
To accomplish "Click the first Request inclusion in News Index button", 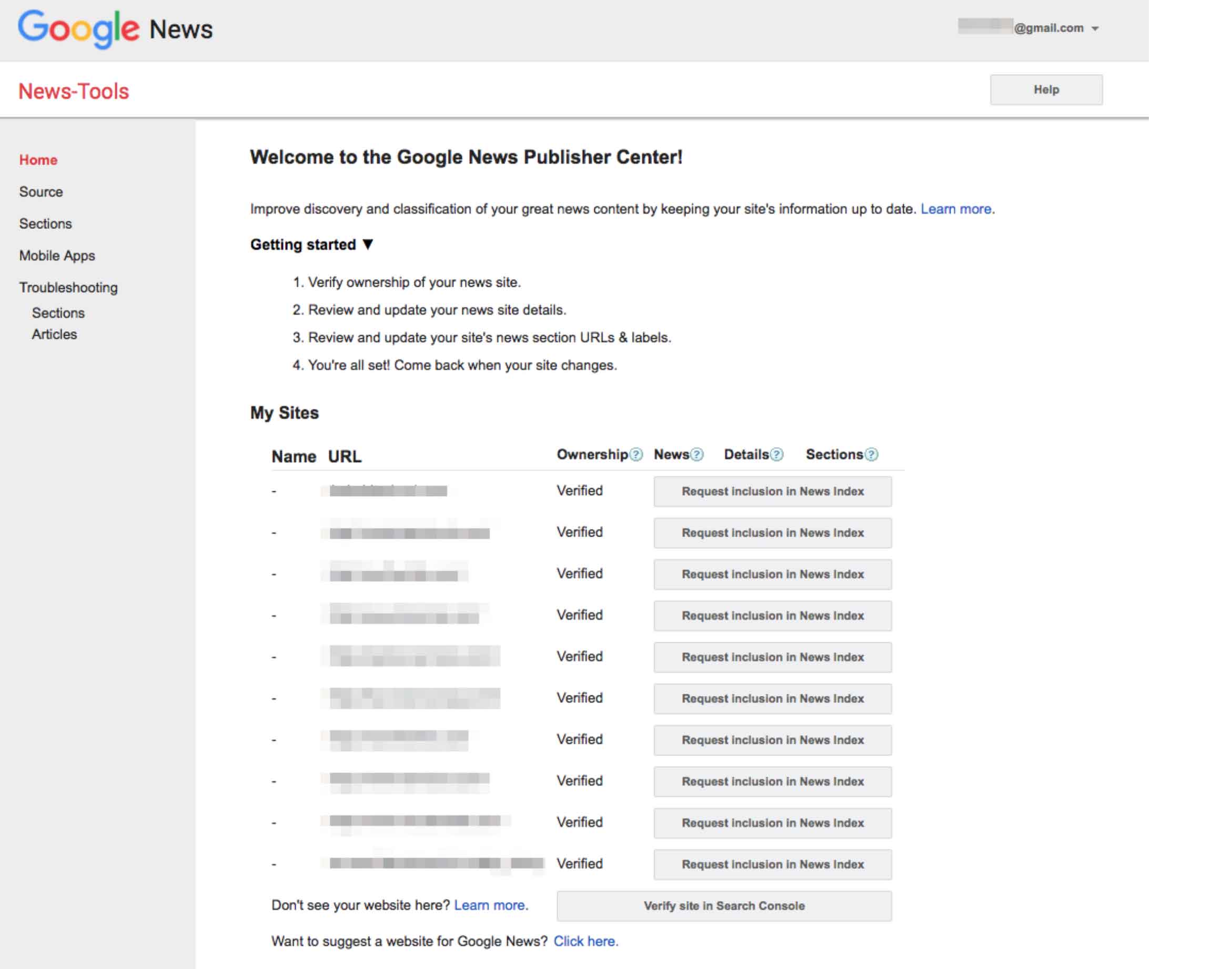I will pos(772,491).
